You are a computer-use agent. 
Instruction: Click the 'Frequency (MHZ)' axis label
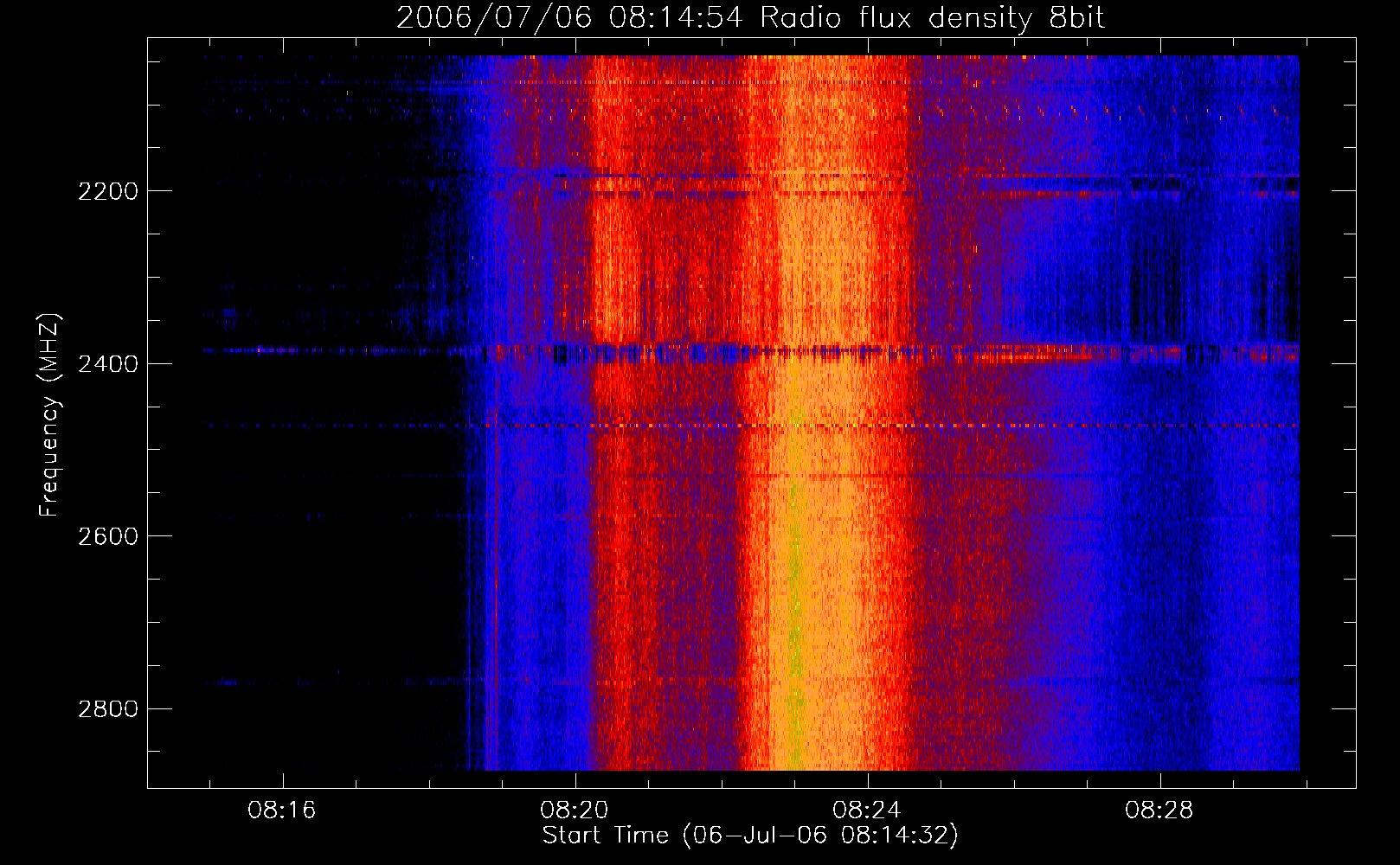point(49,415)
